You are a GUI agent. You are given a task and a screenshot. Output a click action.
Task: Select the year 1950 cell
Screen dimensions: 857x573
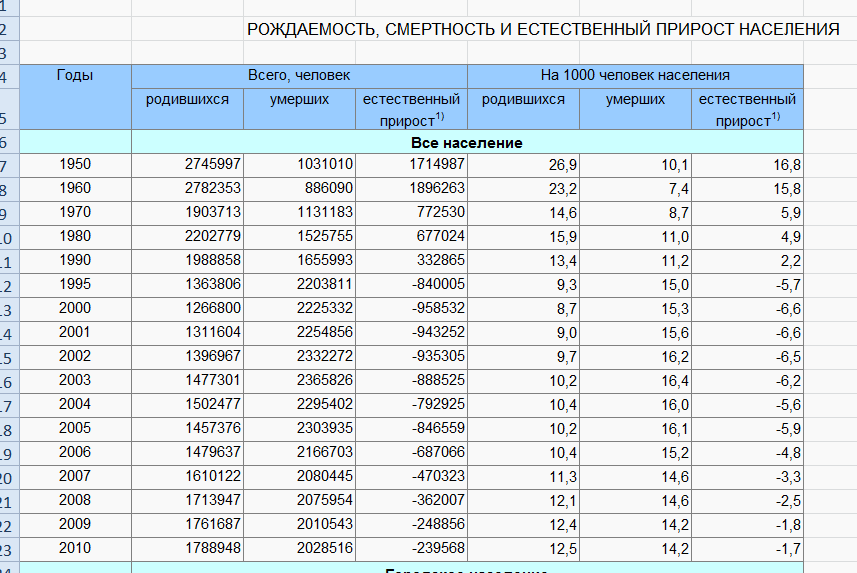[x=75, y=165]
